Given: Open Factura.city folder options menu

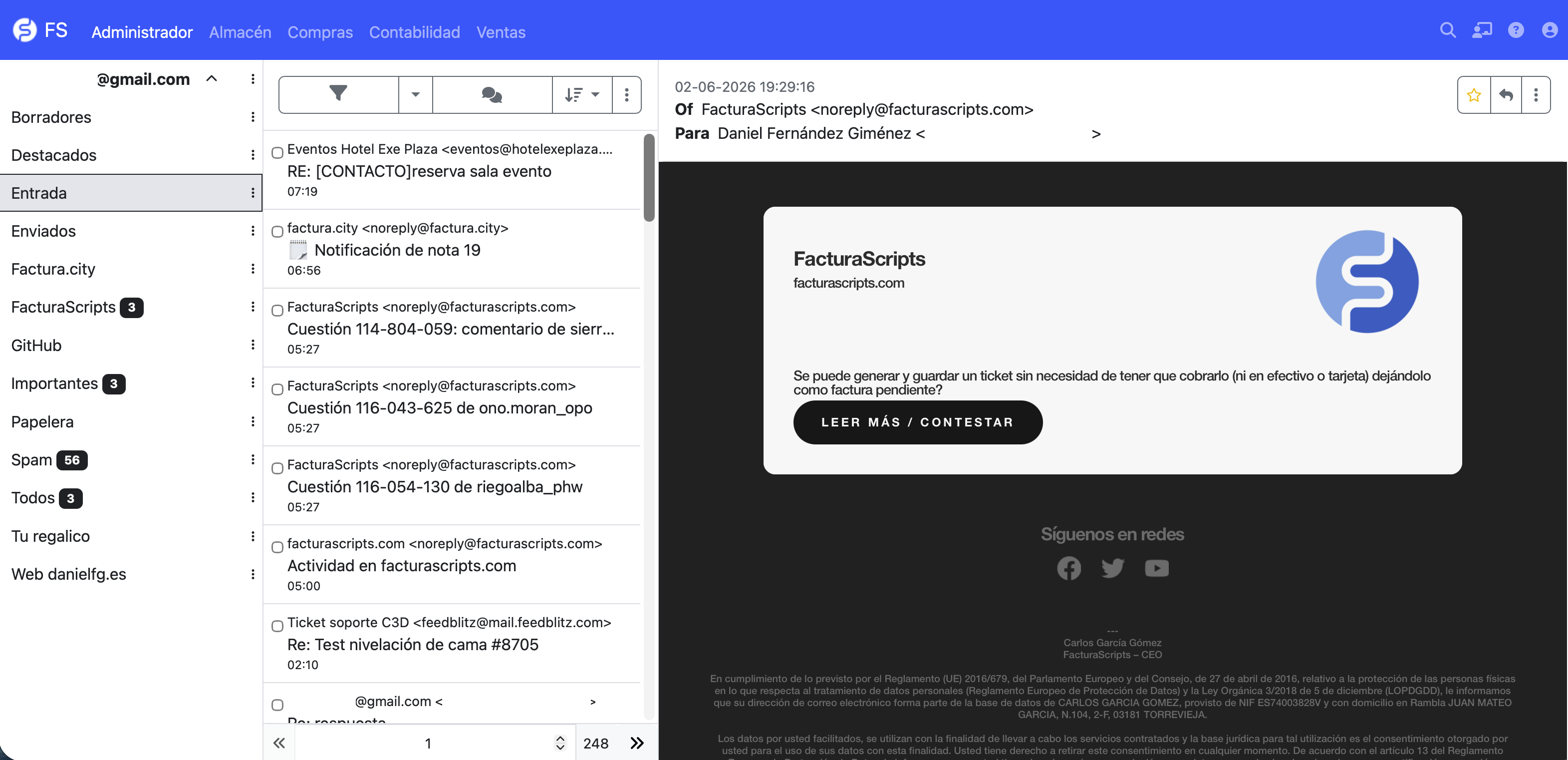Looking at the screenshot, I should click(x=253, y=269).
